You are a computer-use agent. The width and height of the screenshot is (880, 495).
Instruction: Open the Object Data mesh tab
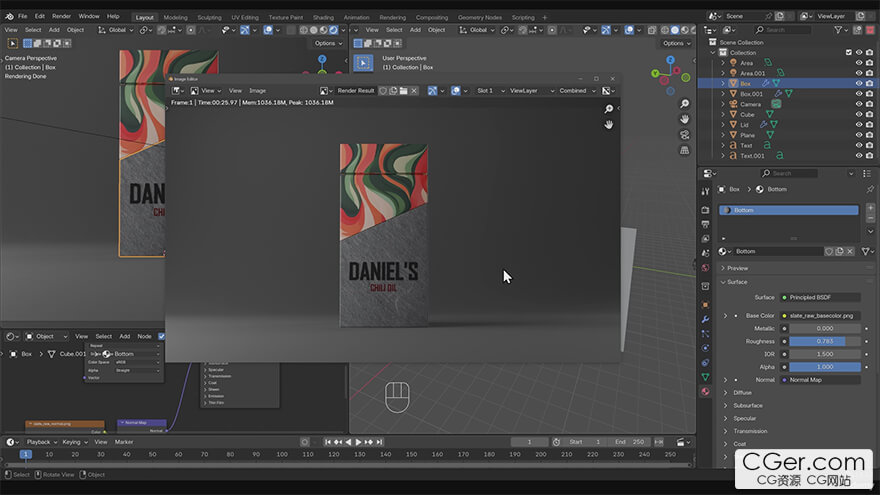[x=705, y=377]
